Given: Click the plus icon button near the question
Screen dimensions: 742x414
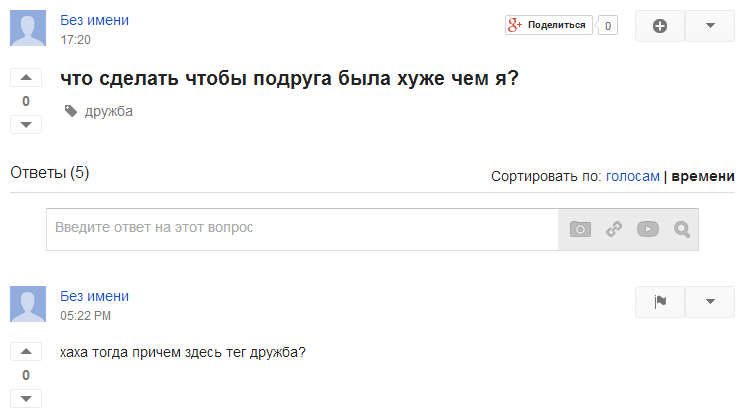Looking at the screenshot, I should (660, 26).
